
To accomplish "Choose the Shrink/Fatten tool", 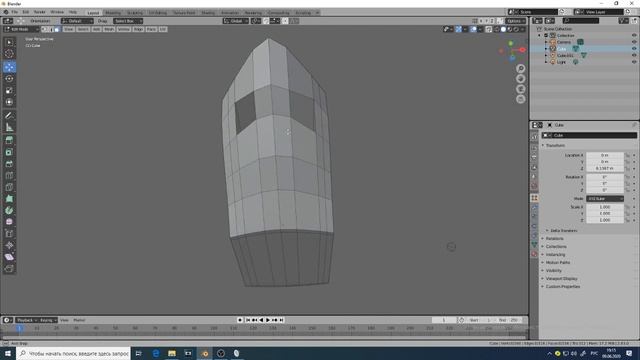I will pos(9,245).
